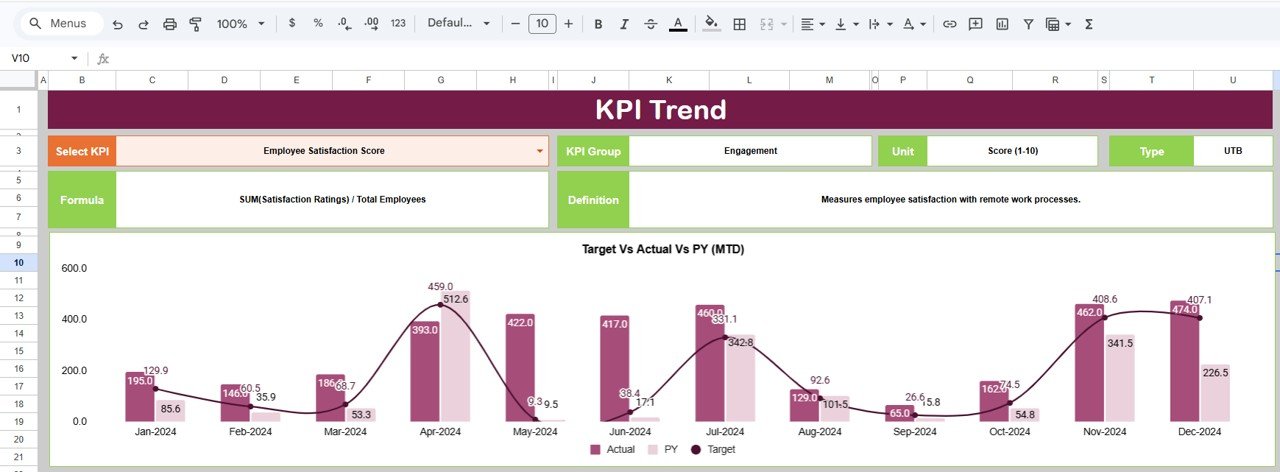1280x472 pixels.
Task: Open the Select KPI dropdown arrow
Action: click(540, 152)
